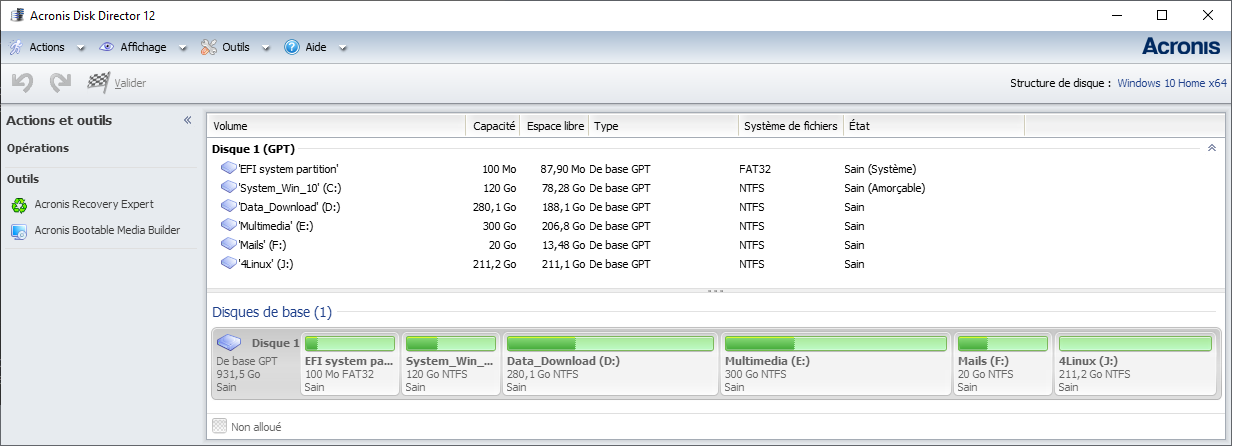The width and height of the screenshot is (1234, 447).
Task: Open Acronis Recovery Expert tool
Action: [93, 205]
